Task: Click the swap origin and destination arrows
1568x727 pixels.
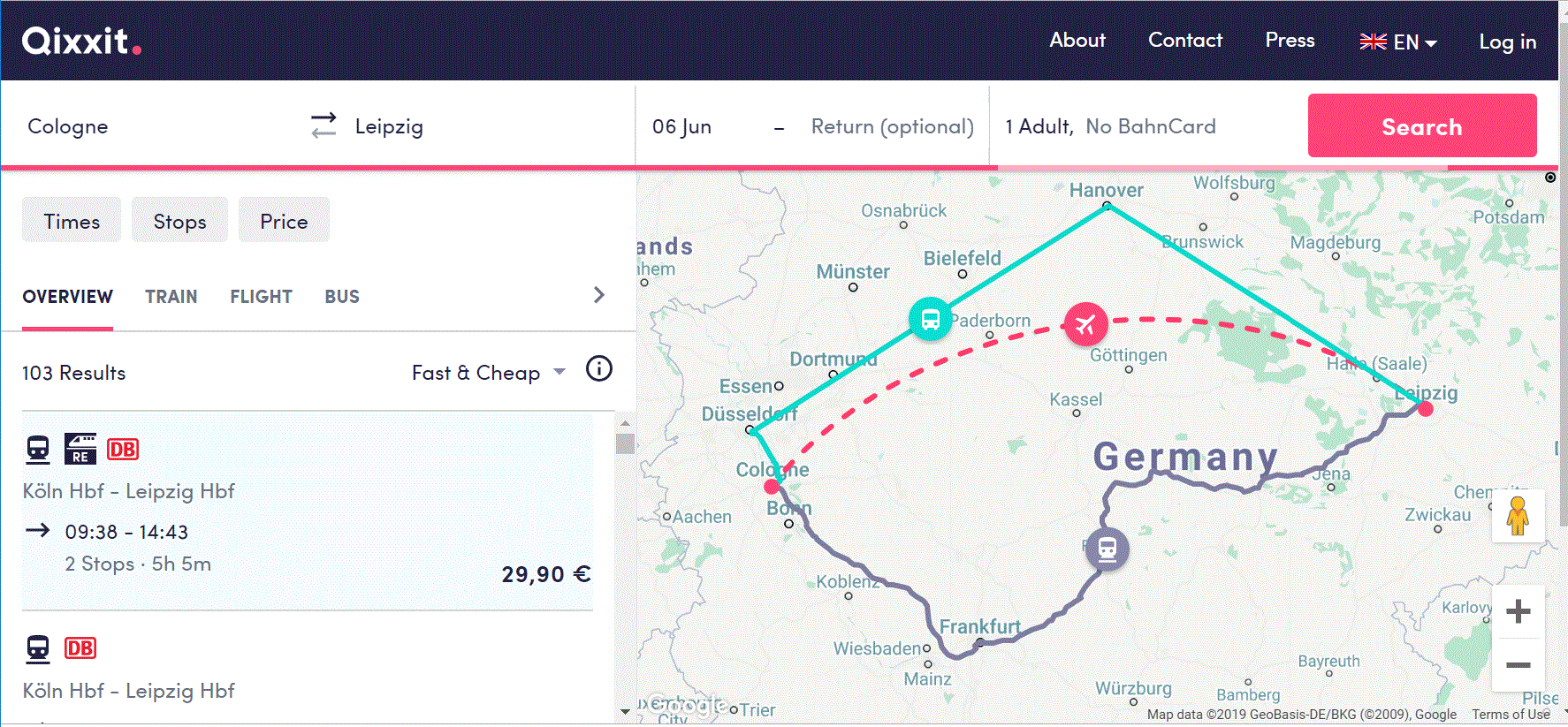Action: pyautogui.click(x=323, y=125)
